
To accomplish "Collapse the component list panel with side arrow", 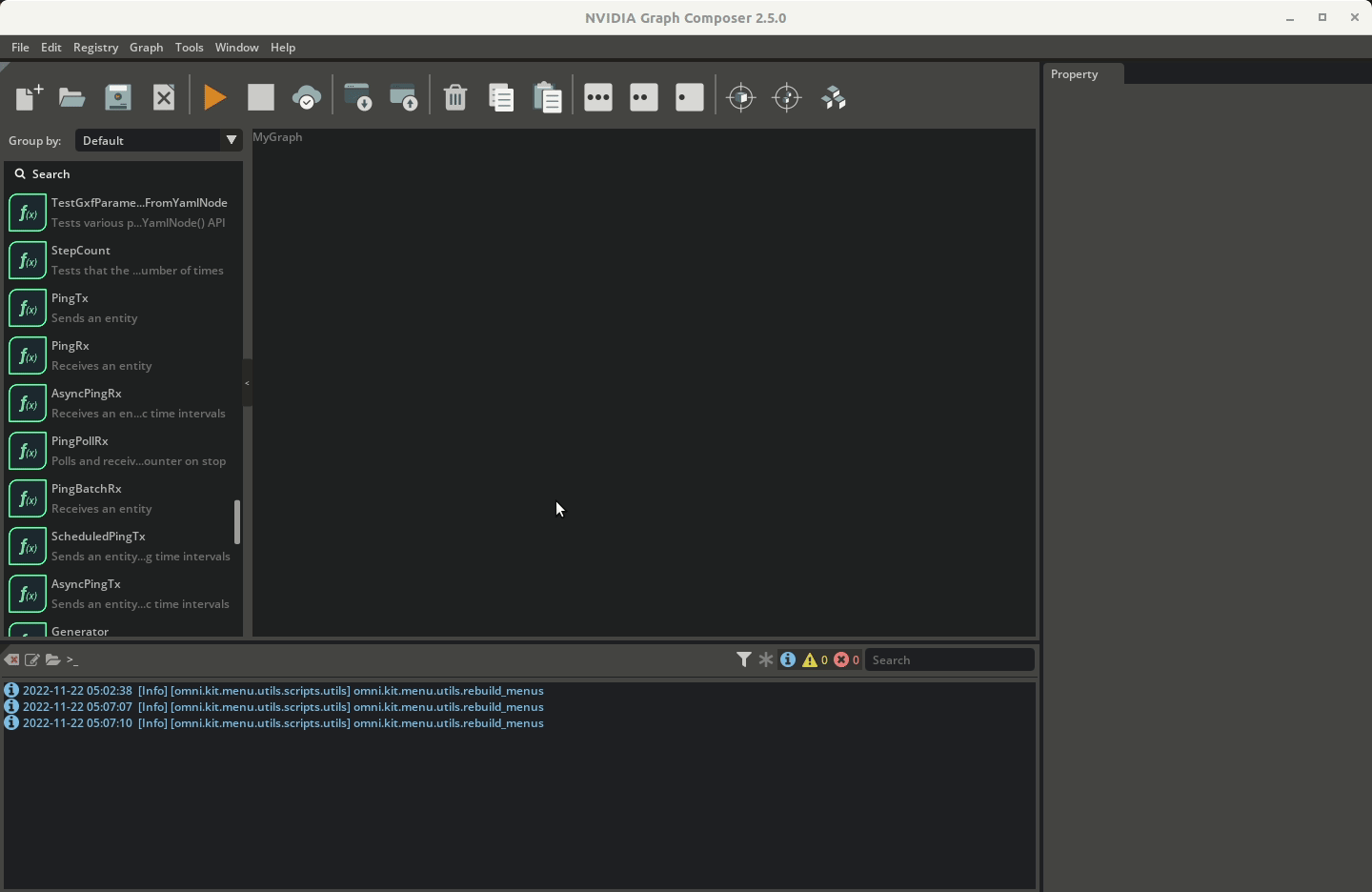I will tap(247, 383).
